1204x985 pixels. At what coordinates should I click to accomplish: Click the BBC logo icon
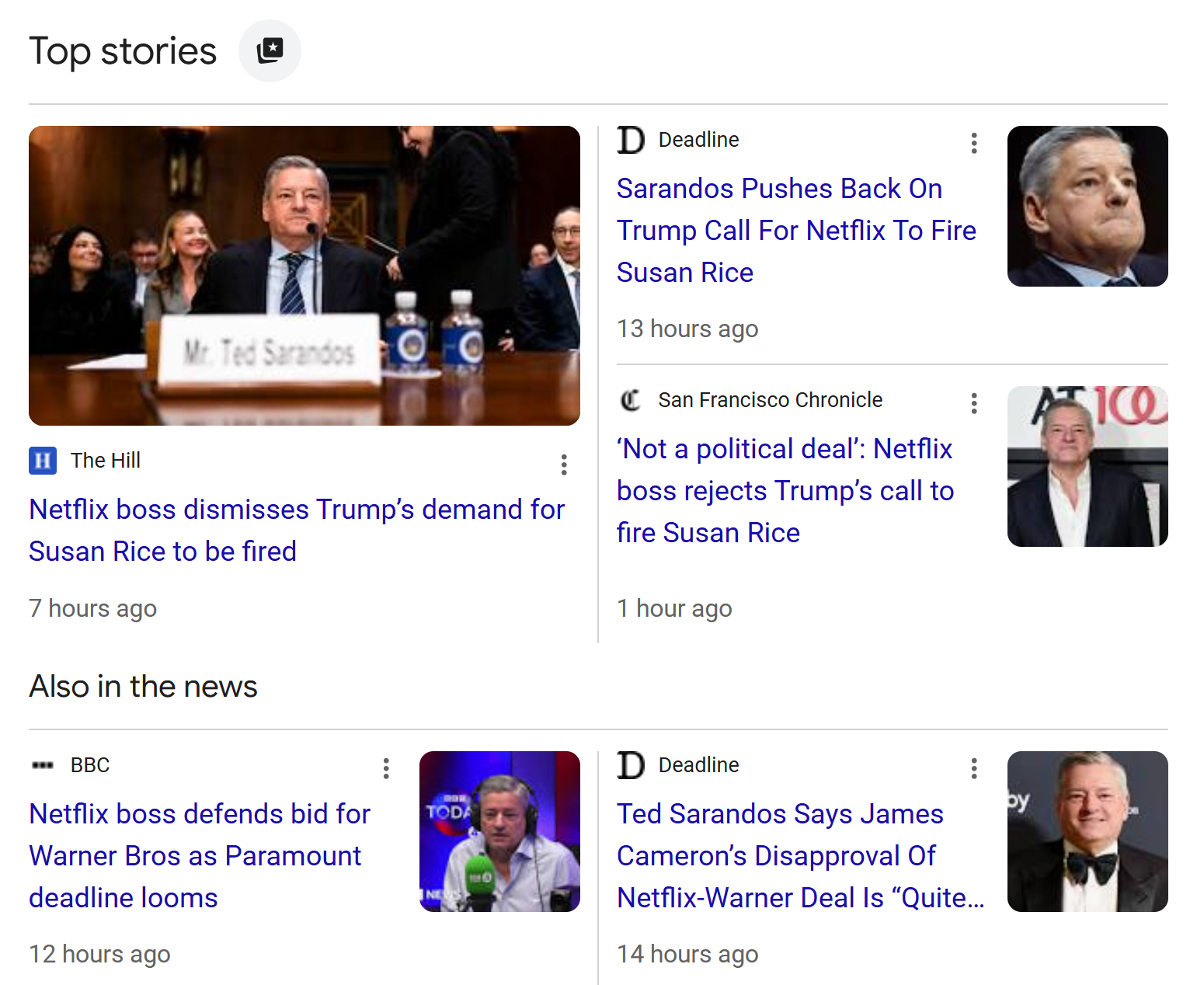tap(43, 765)
